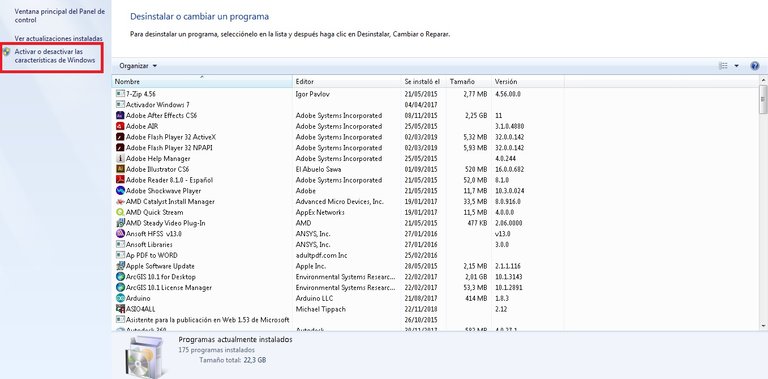Click the Adobe Illustrator CS6 icon
768x379 pixels.
pos(120,169)
